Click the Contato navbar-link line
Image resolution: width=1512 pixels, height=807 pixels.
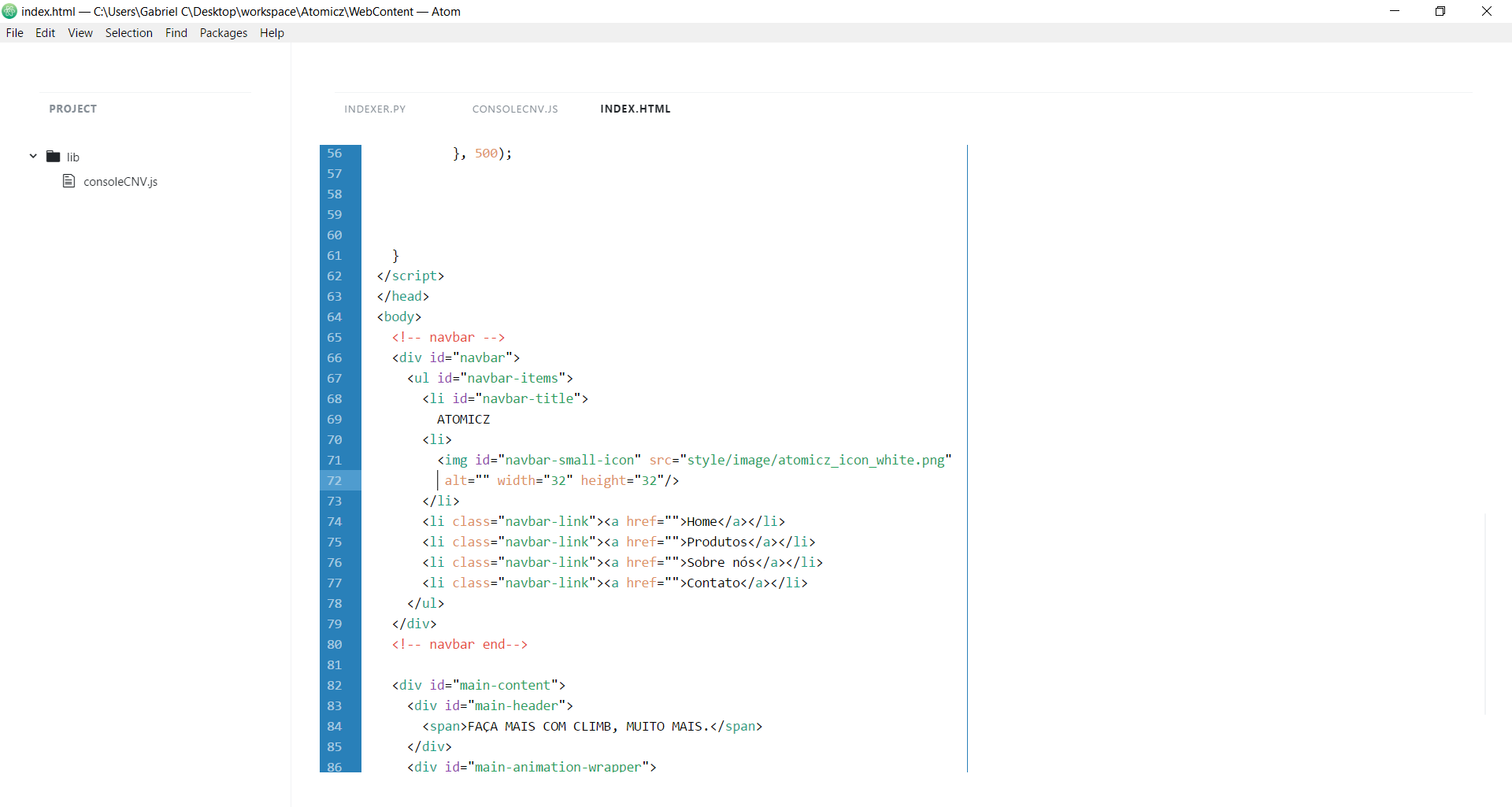(x=615, y=583)
